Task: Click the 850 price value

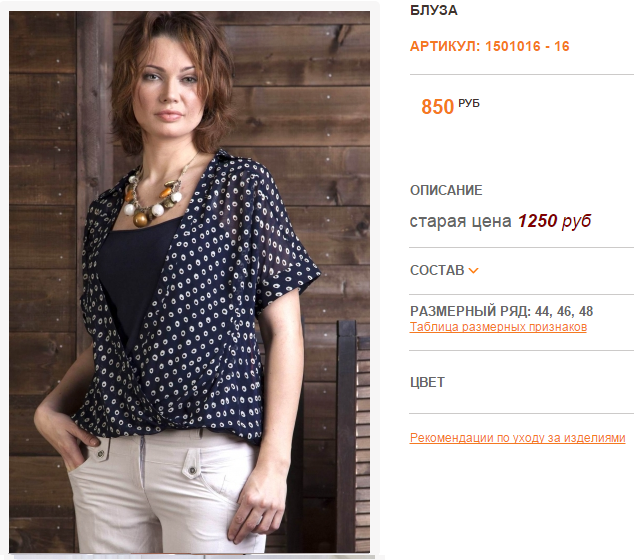Action: click(437, 107)
